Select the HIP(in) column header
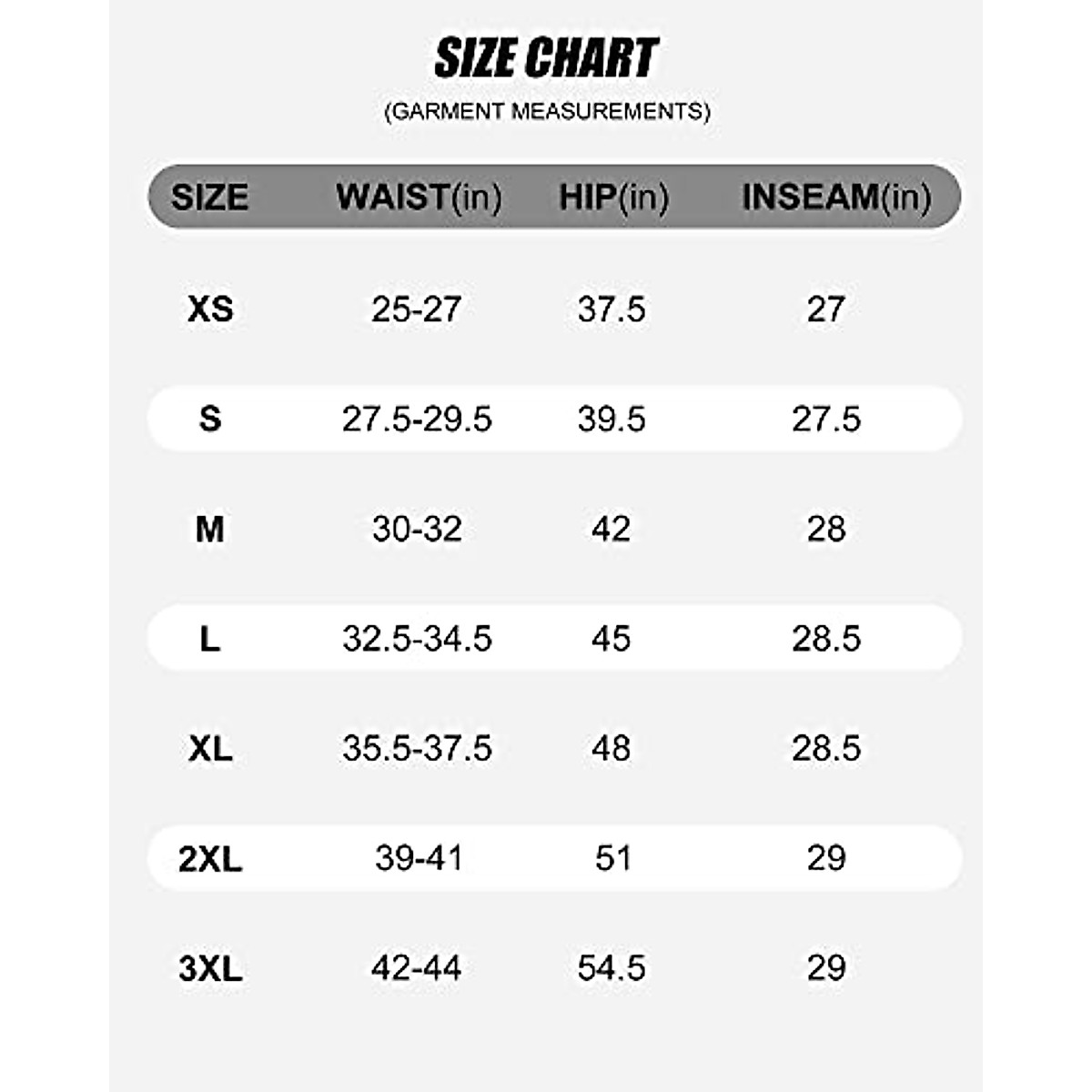The width and height of the screenshot is (1092, 1092). (613, 197)
